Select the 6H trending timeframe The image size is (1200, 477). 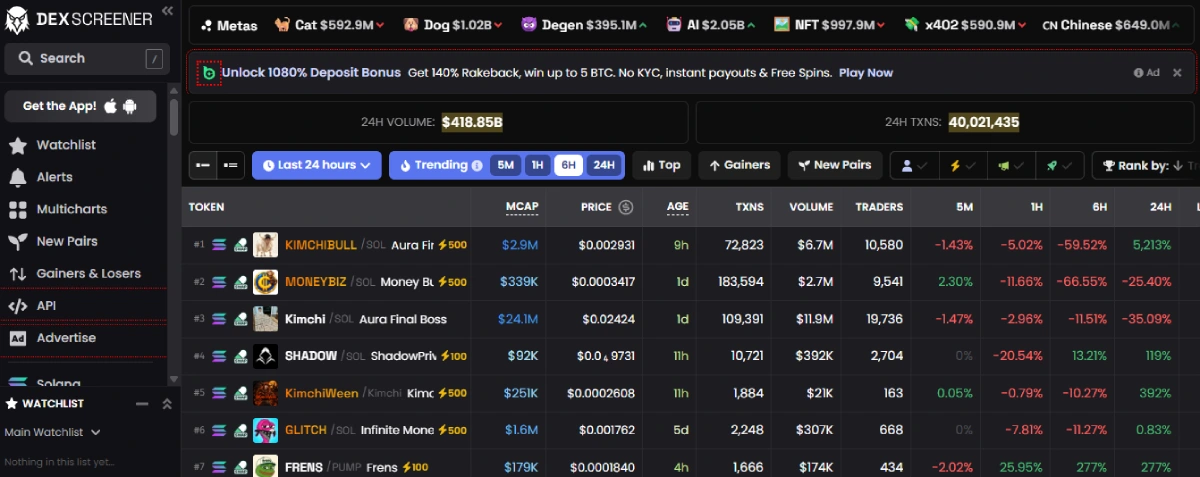click(569, 165)
